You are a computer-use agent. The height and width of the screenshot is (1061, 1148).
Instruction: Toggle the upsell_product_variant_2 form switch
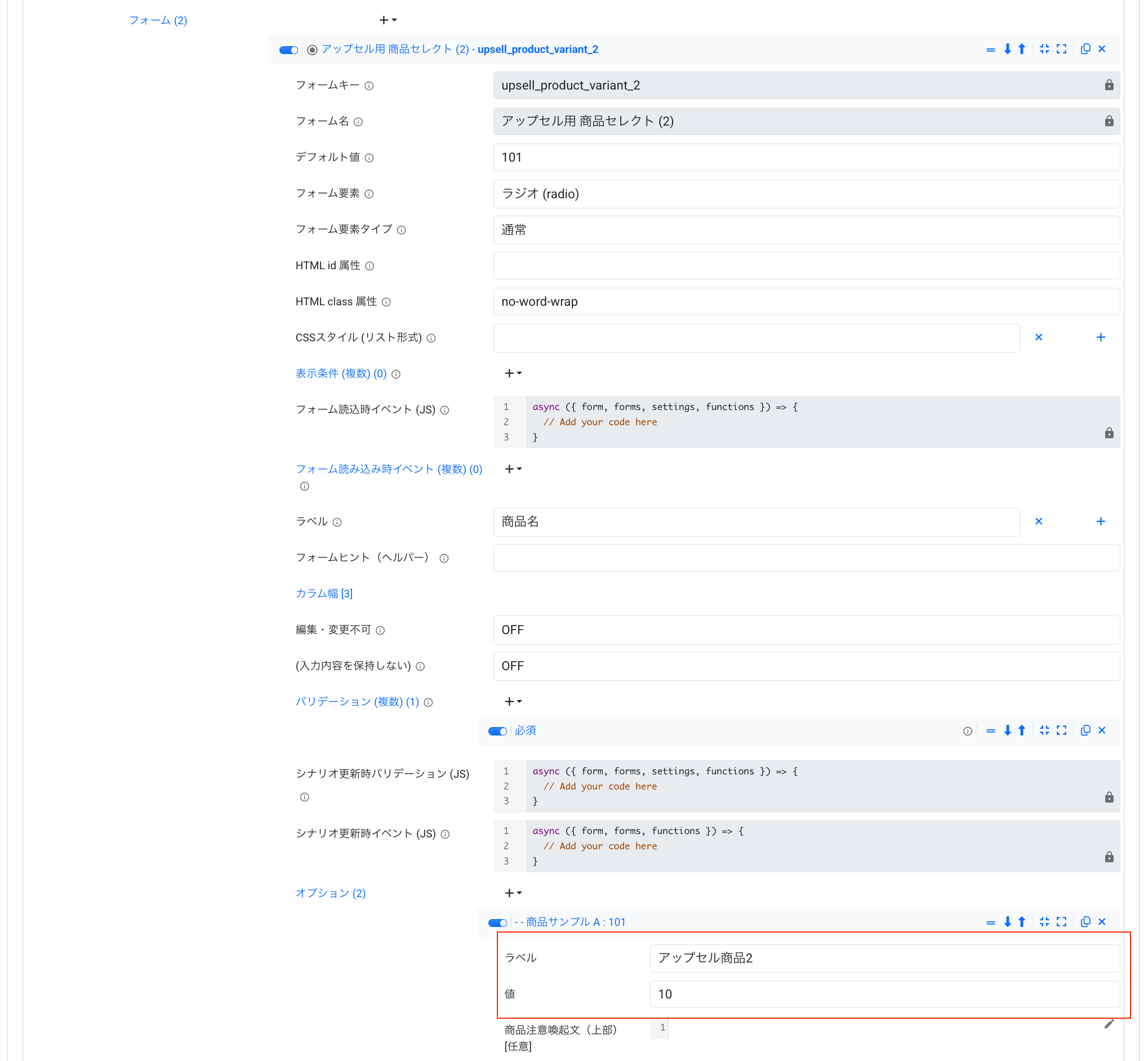(288, 50)
